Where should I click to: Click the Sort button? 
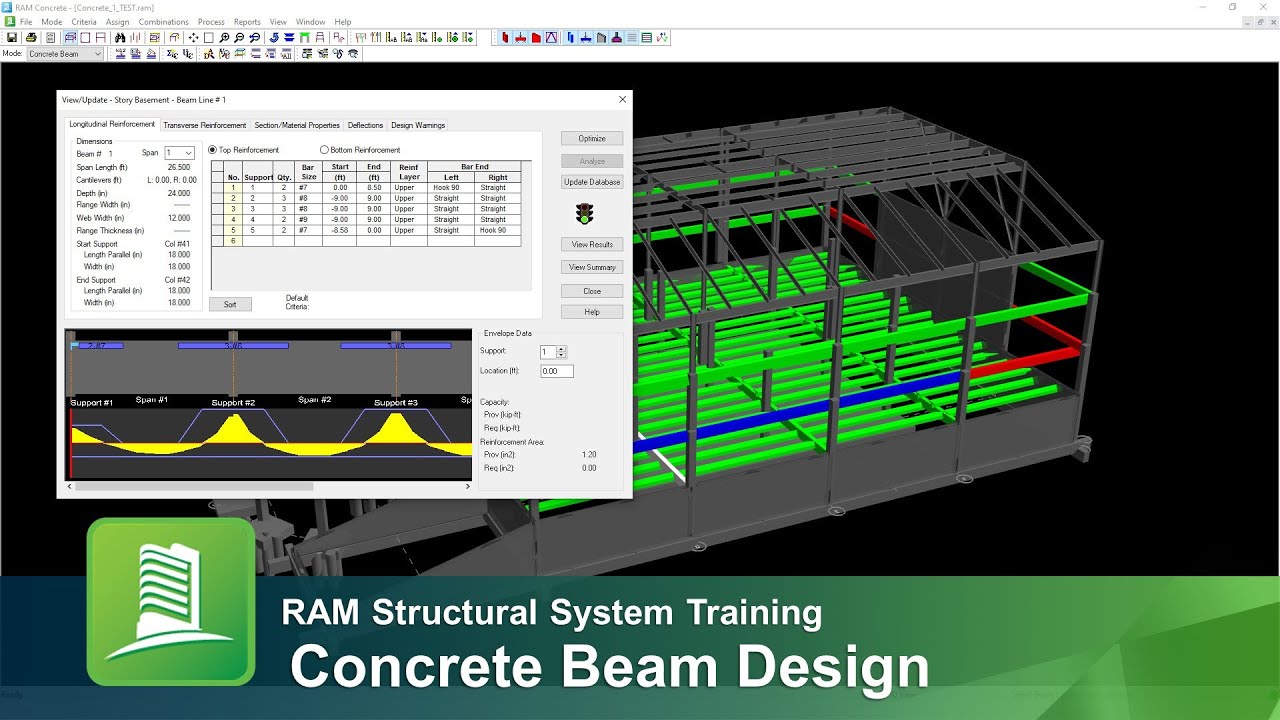[x=230, y=304]
